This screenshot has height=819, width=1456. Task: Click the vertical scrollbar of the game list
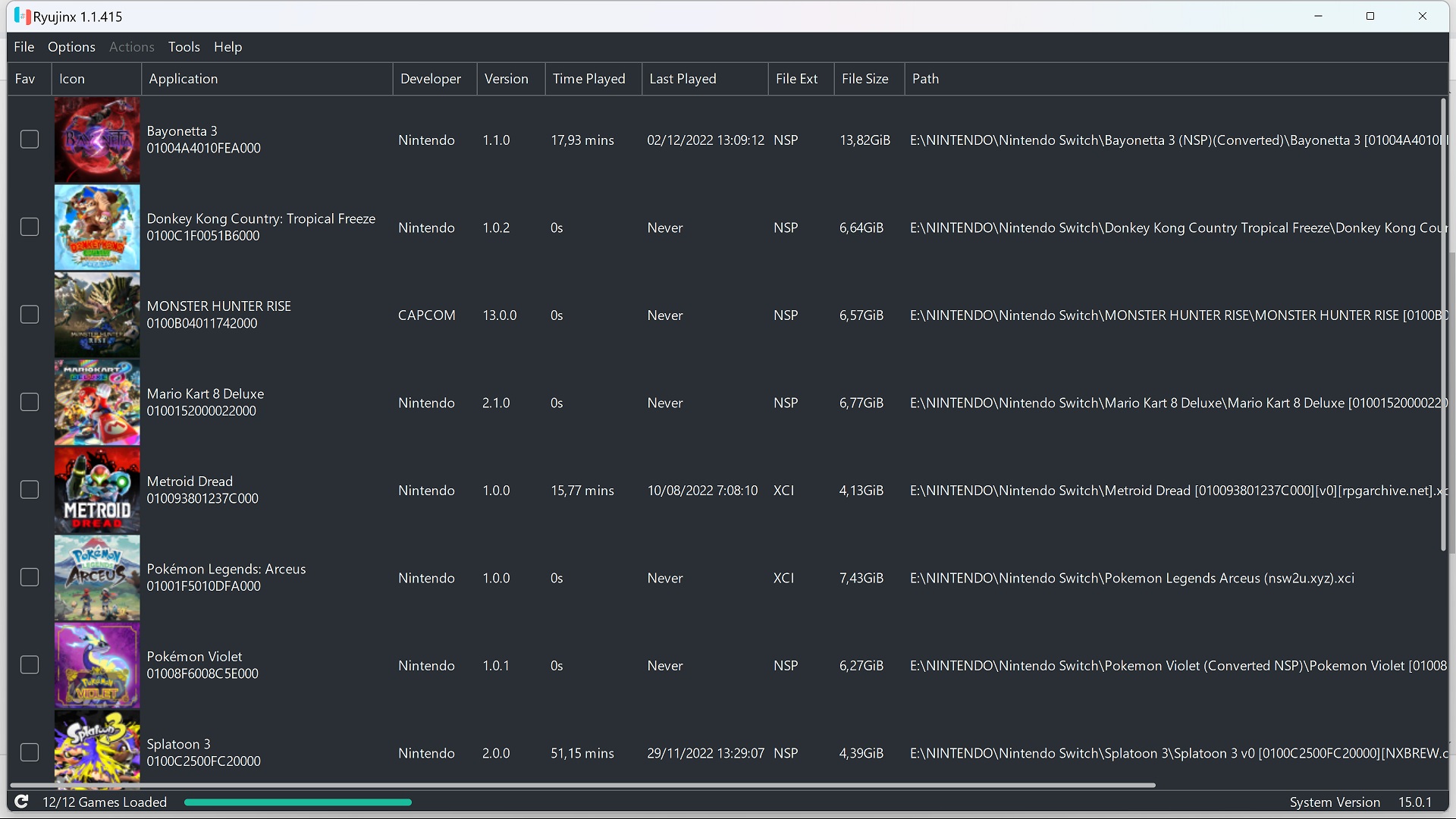click(x=1443, y=325)
